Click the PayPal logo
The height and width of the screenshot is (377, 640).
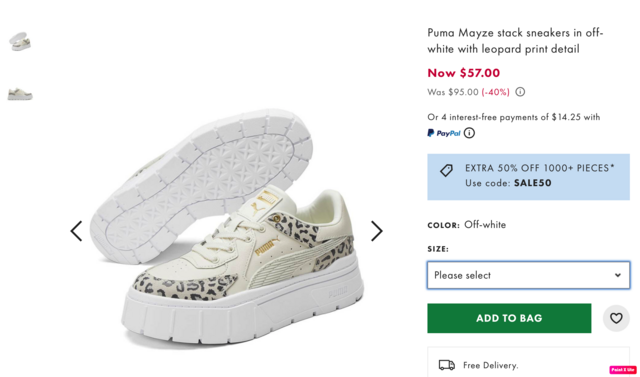pos(444,133)
